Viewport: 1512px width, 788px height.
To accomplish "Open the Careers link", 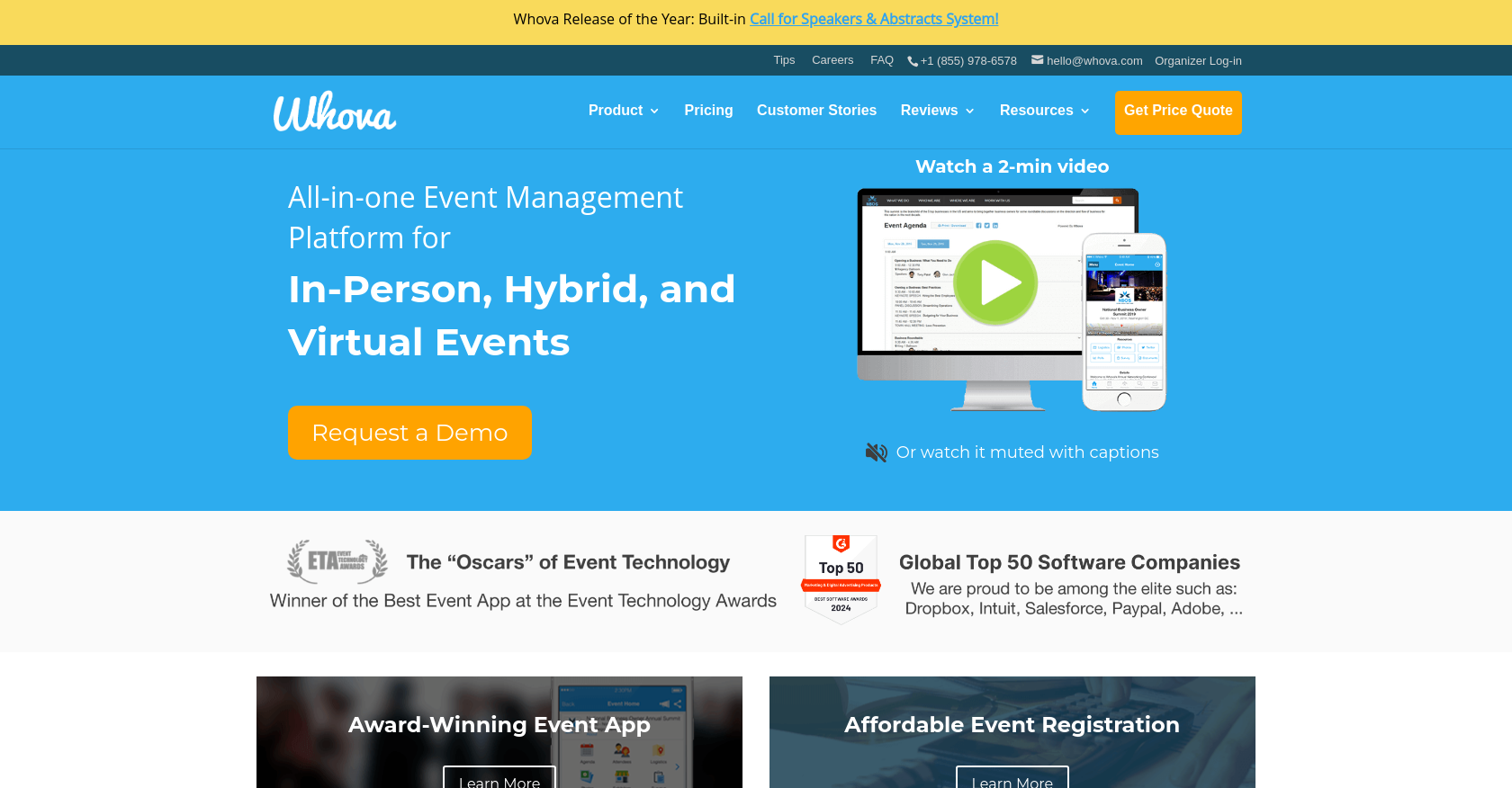I will click(832, 60).
